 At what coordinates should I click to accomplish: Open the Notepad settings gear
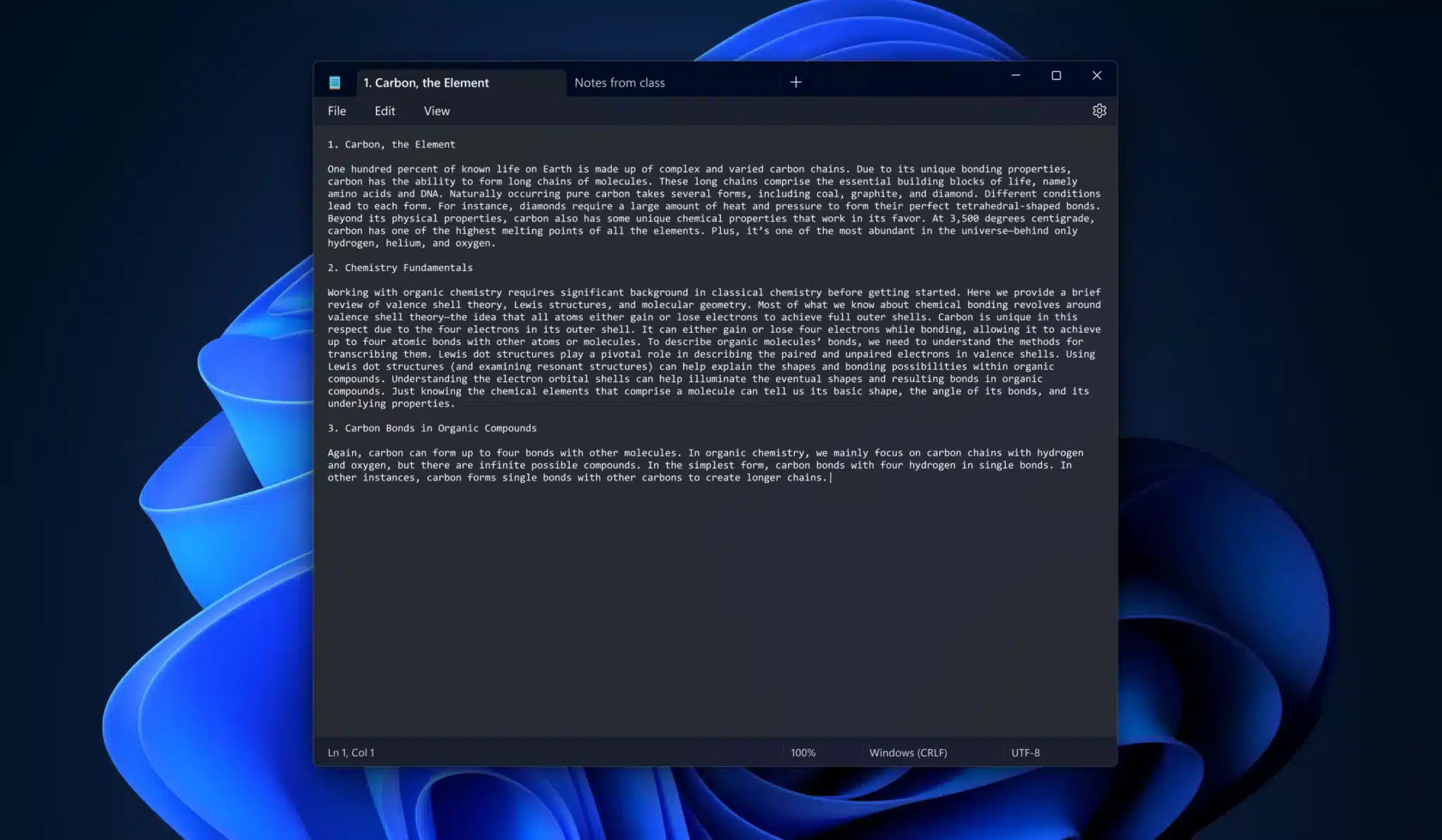(1099, 111)
